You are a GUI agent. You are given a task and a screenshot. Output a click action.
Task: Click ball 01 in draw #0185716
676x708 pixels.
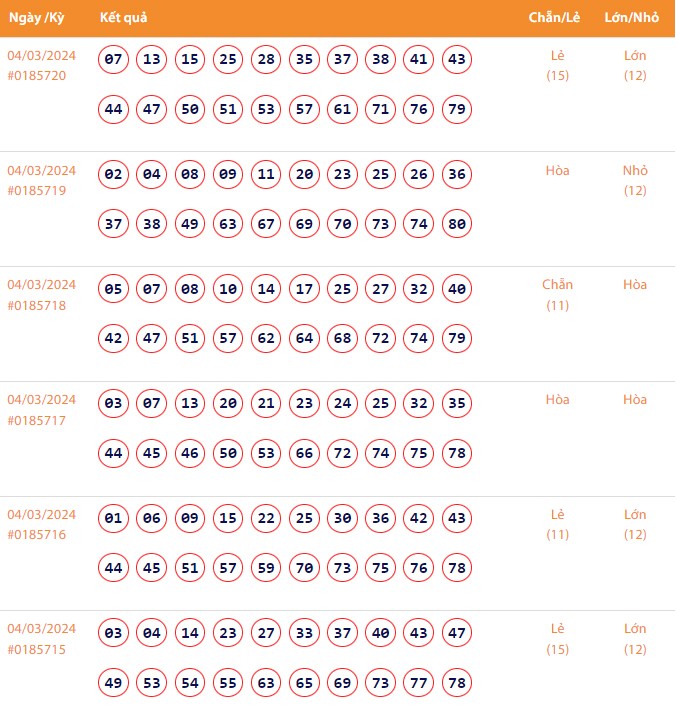click(114, 519)
